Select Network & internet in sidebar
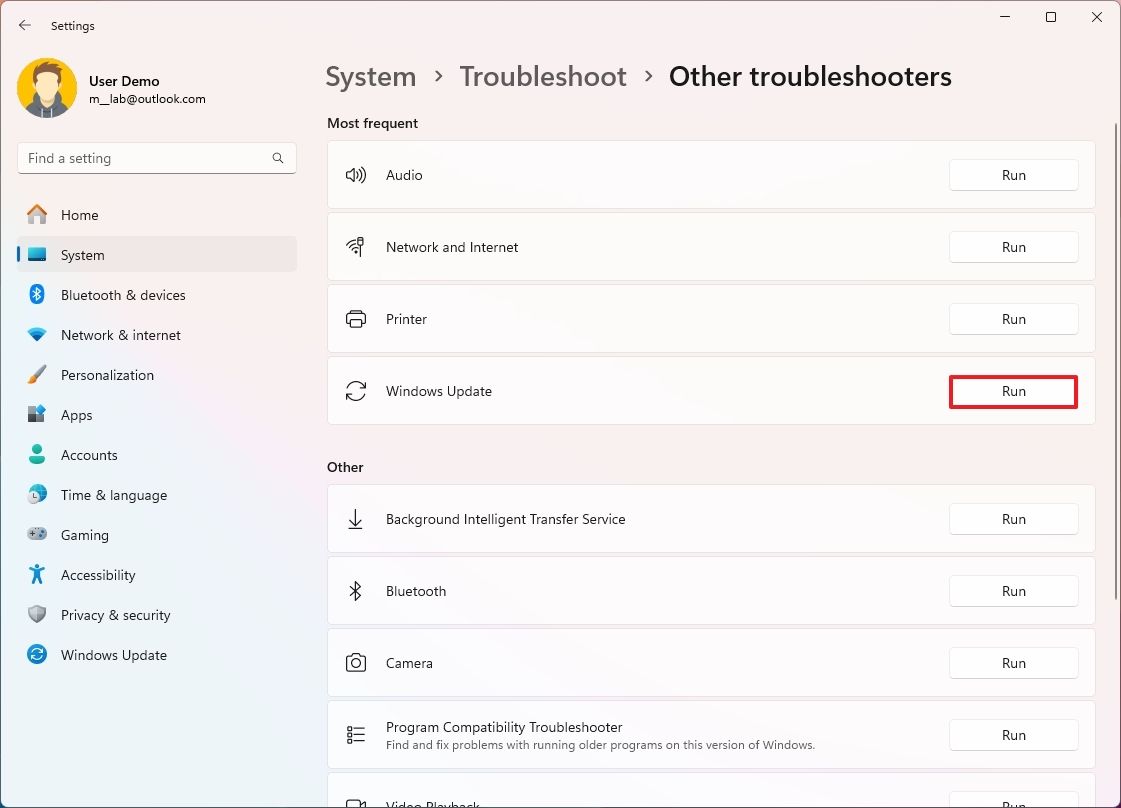1121x808 pixels. pos(121,335)
